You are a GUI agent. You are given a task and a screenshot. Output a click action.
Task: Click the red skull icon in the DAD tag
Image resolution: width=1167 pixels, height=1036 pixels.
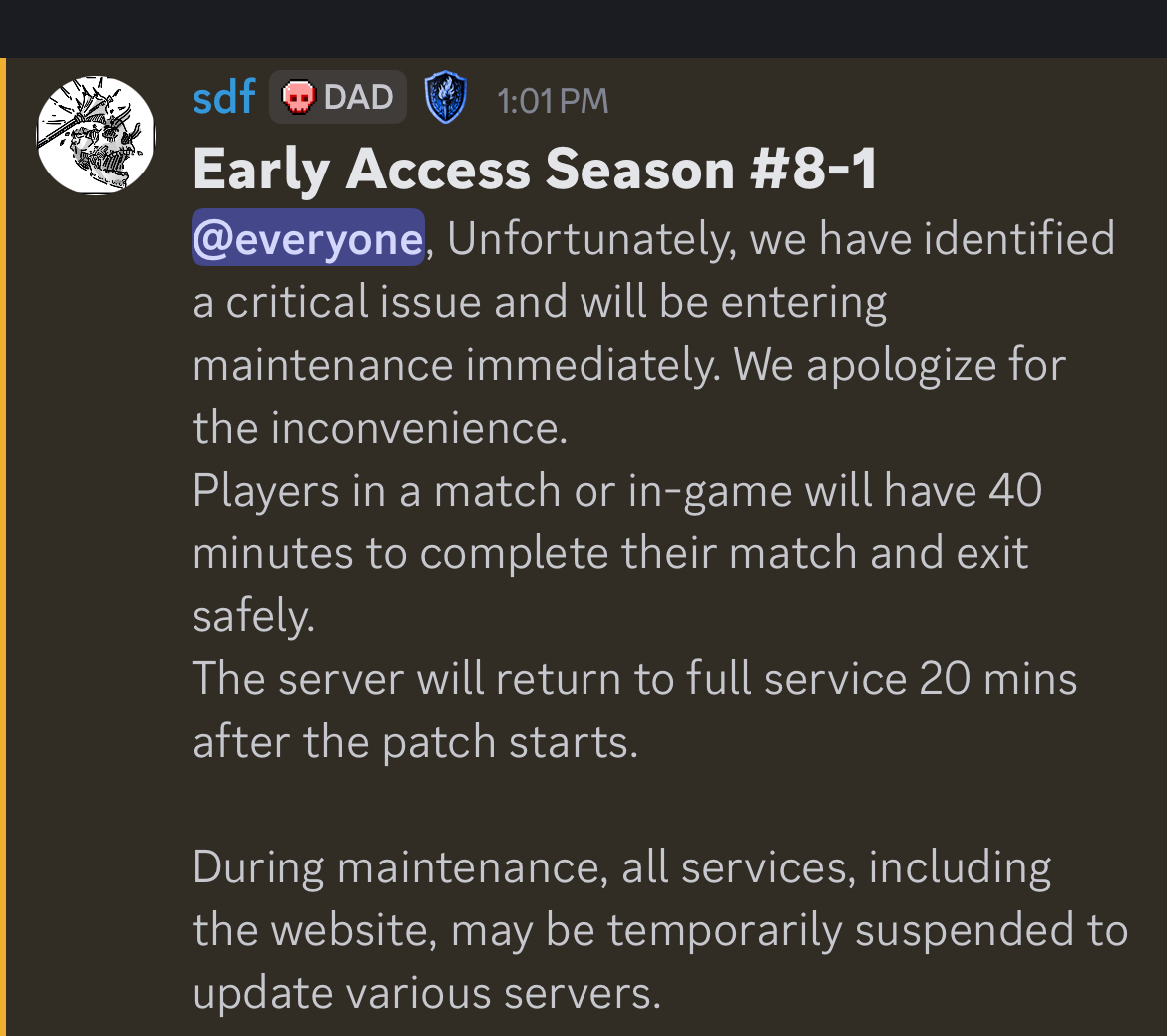[298, 98]
